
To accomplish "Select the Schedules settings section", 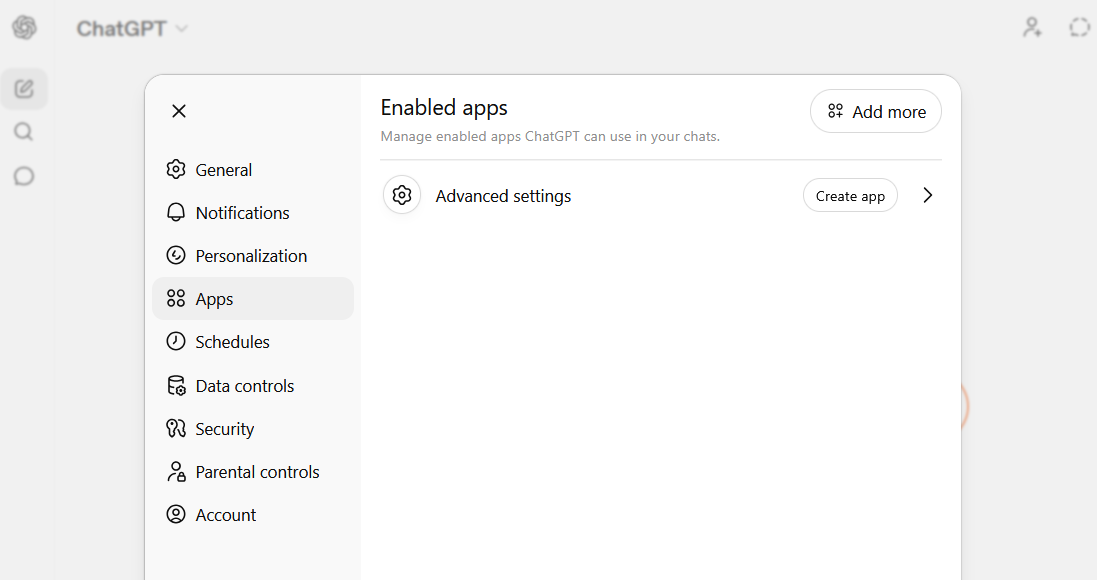I will (x=230, y=341).
